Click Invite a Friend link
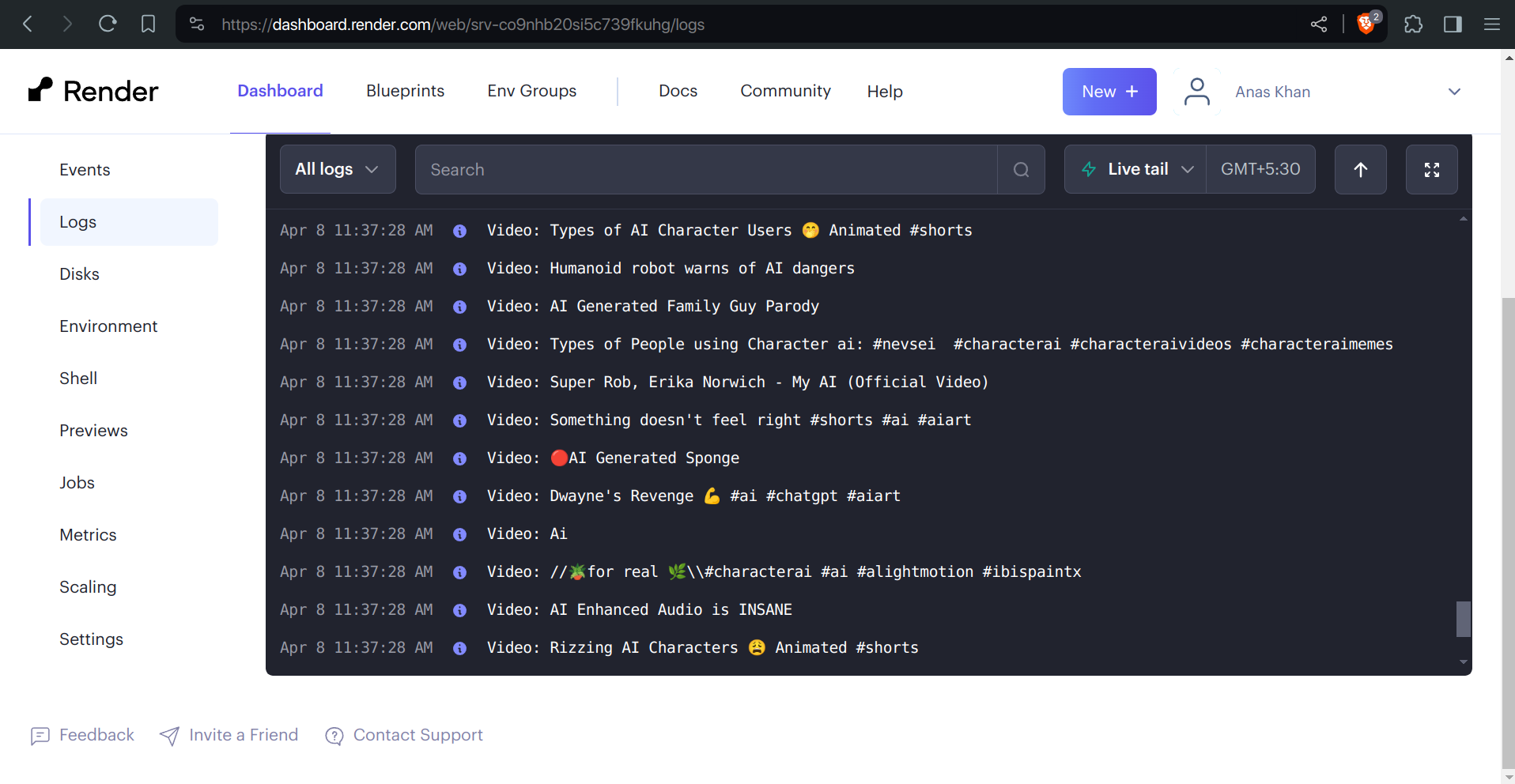 (229, 735)
